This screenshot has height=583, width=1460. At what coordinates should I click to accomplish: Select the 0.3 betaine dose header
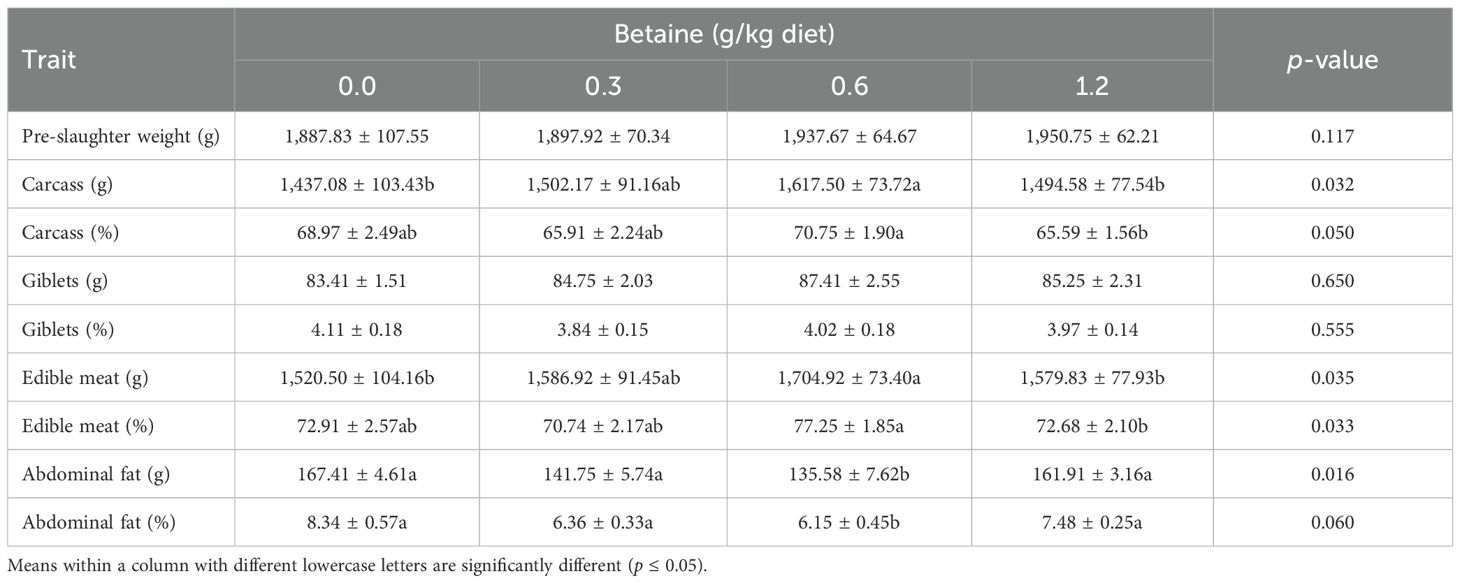click(x=603, y=86)
